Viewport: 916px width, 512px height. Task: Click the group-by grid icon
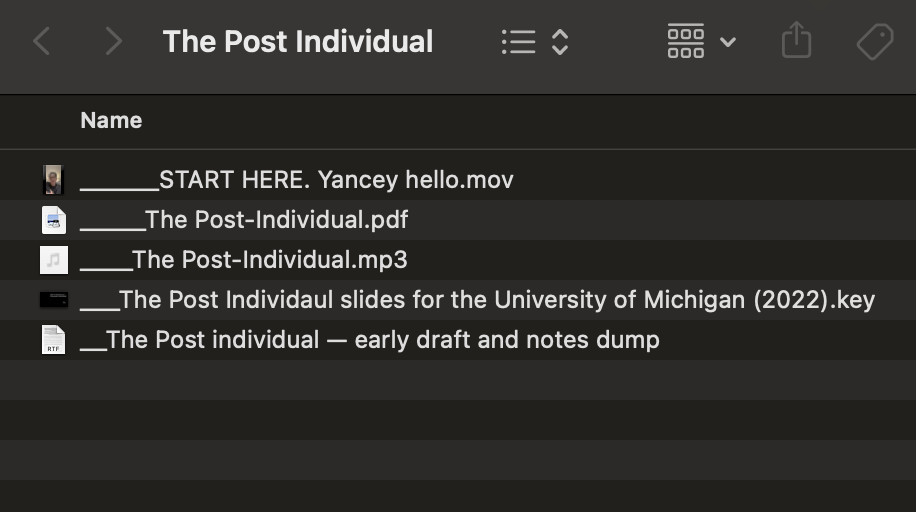(686, 41)
